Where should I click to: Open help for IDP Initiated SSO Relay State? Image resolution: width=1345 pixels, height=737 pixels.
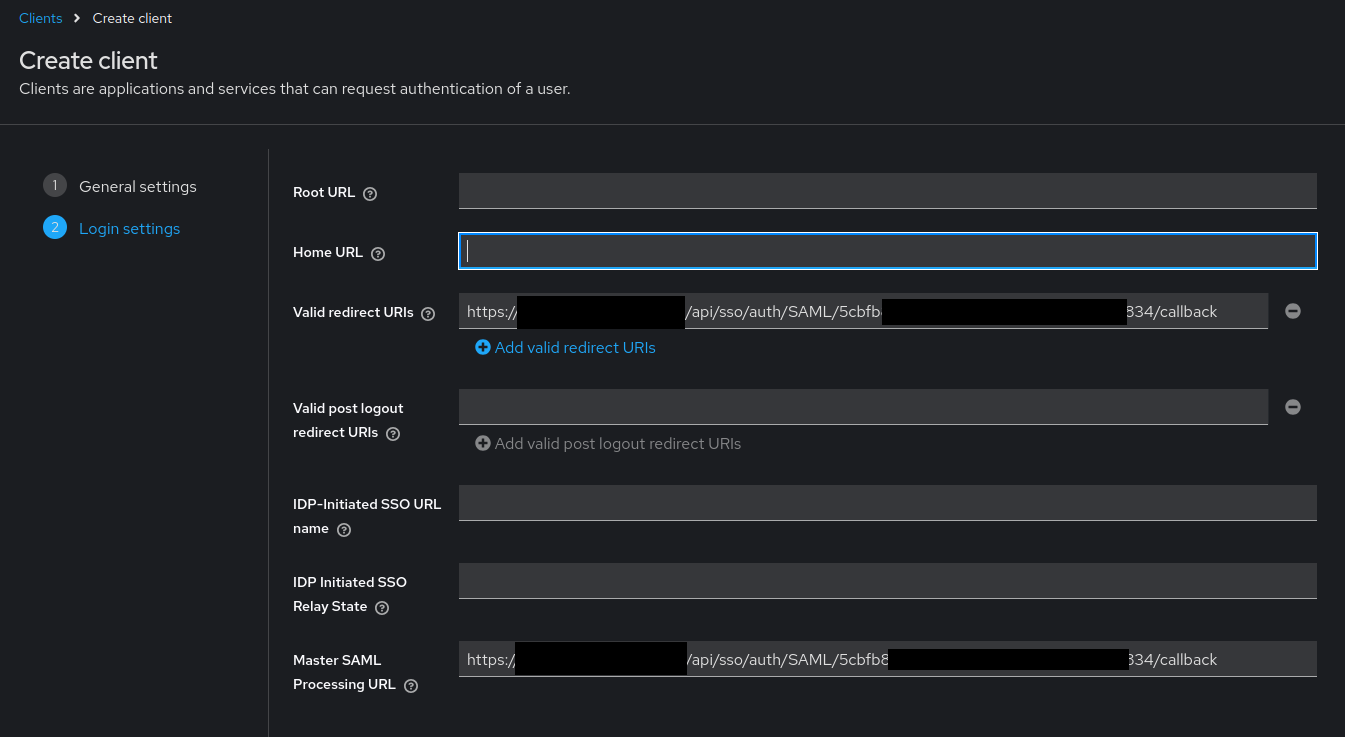click(382, 608)
